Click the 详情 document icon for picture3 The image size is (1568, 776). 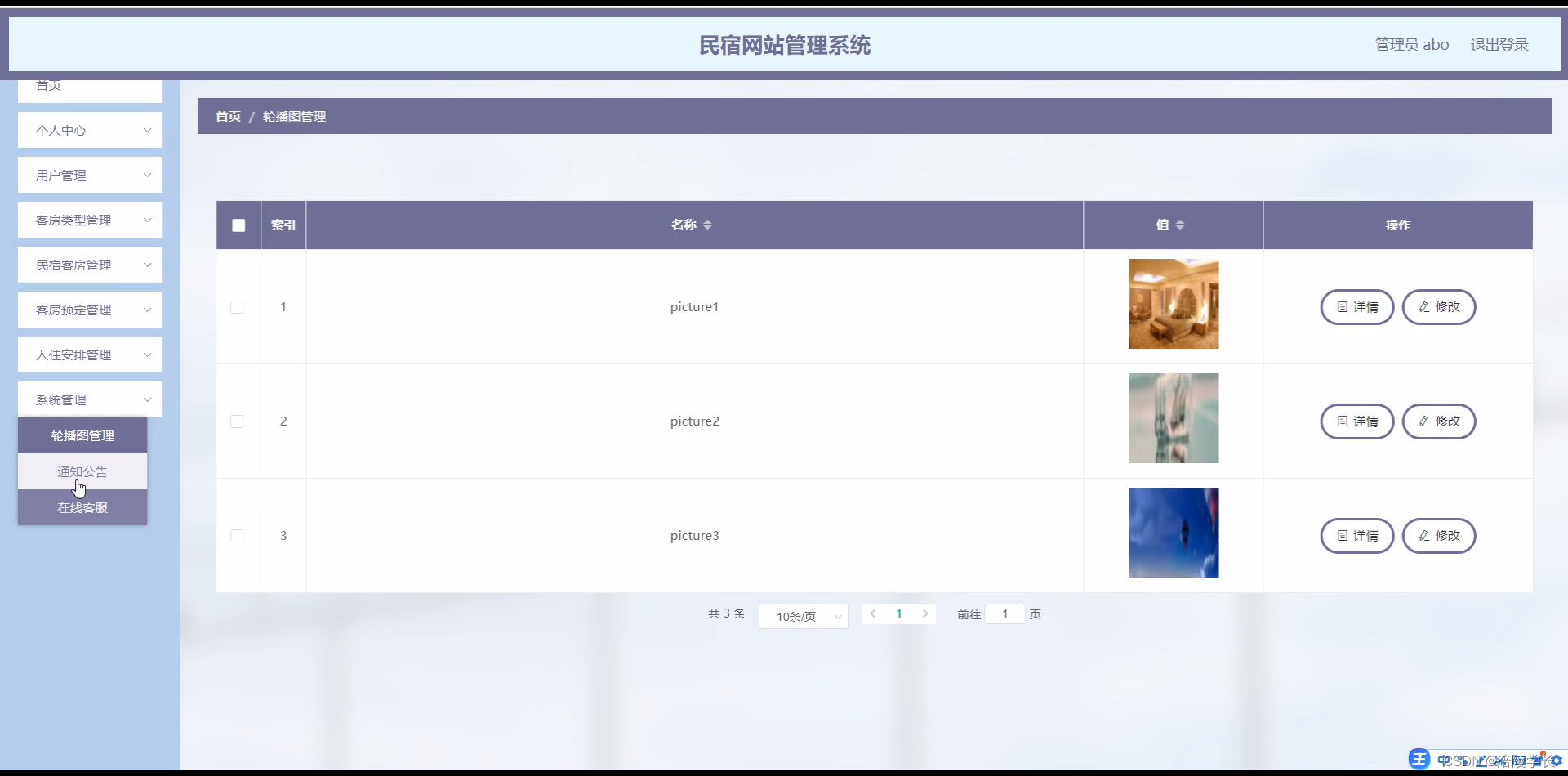(x=1343, y=536)
